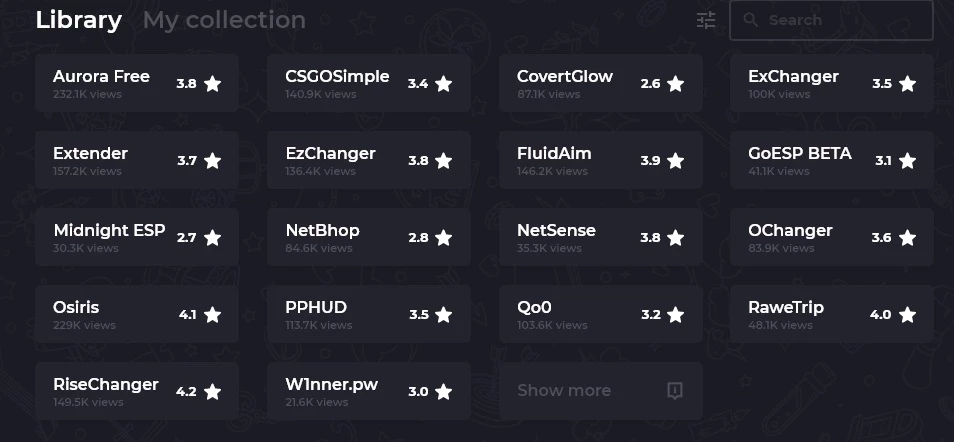Open the CSGOSimple entry
This screenshot has height=442, width=954.
point(369,83)
